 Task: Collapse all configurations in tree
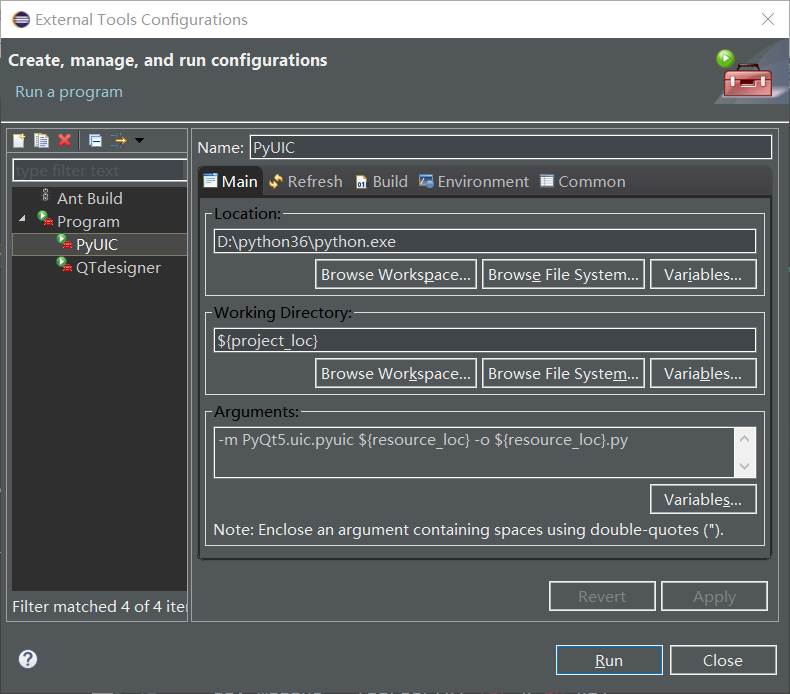[95, 140]
